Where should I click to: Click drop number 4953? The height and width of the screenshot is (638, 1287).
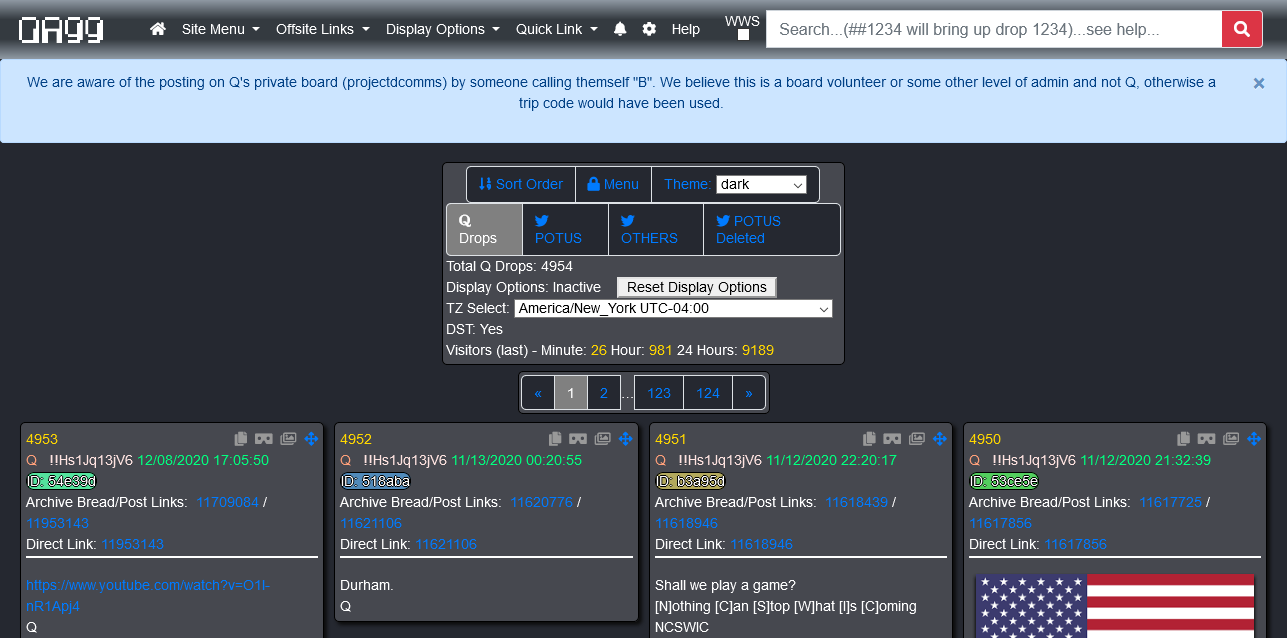(42, 439)
